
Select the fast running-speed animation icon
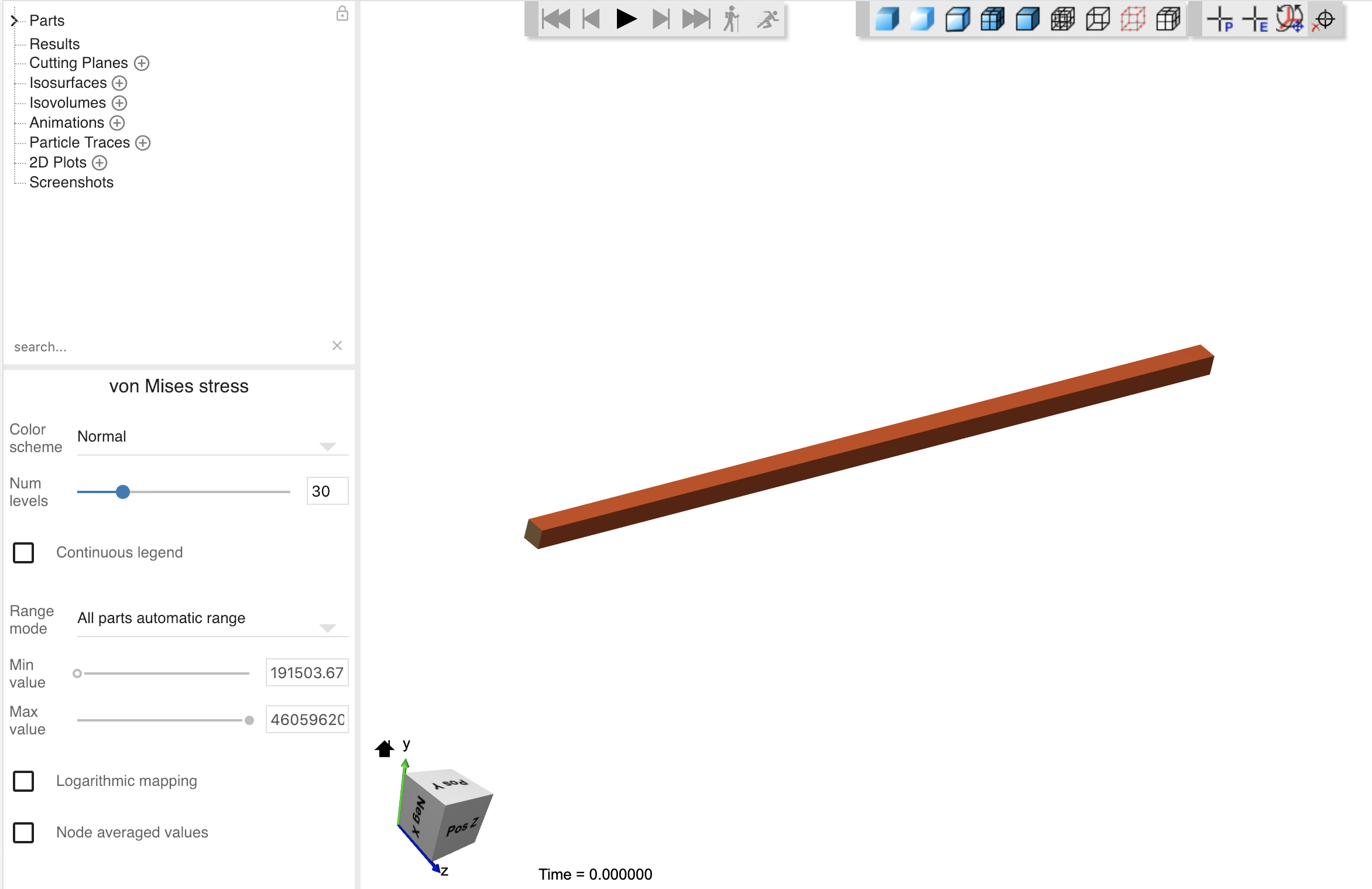click(767, 19)
